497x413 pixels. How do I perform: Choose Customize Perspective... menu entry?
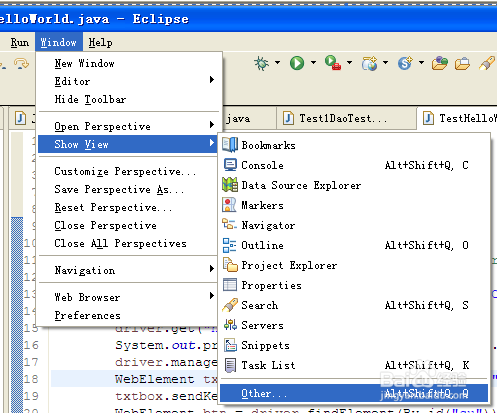tap(125, 171)
